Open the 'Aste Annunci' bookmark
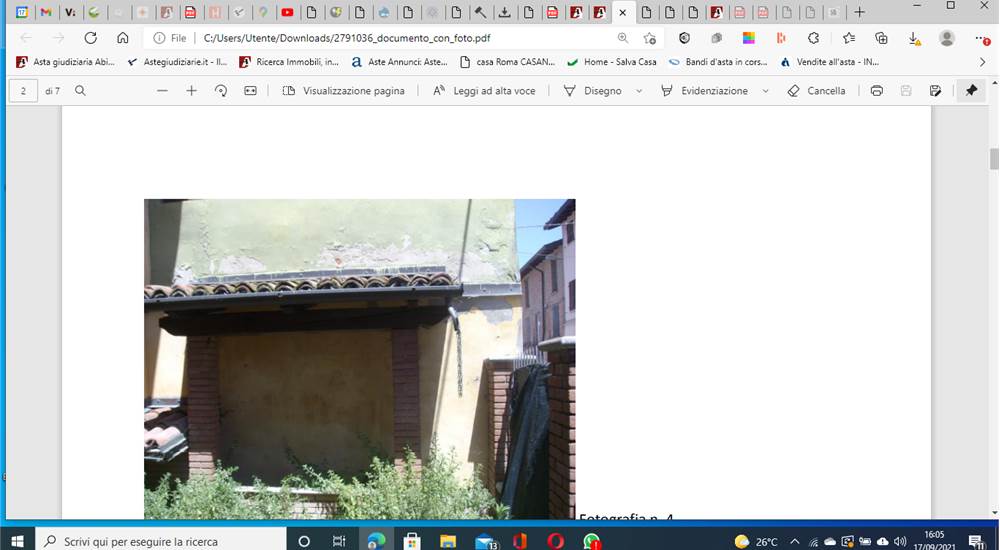This screenshot has height=550, width=1000. coord(400,62)
